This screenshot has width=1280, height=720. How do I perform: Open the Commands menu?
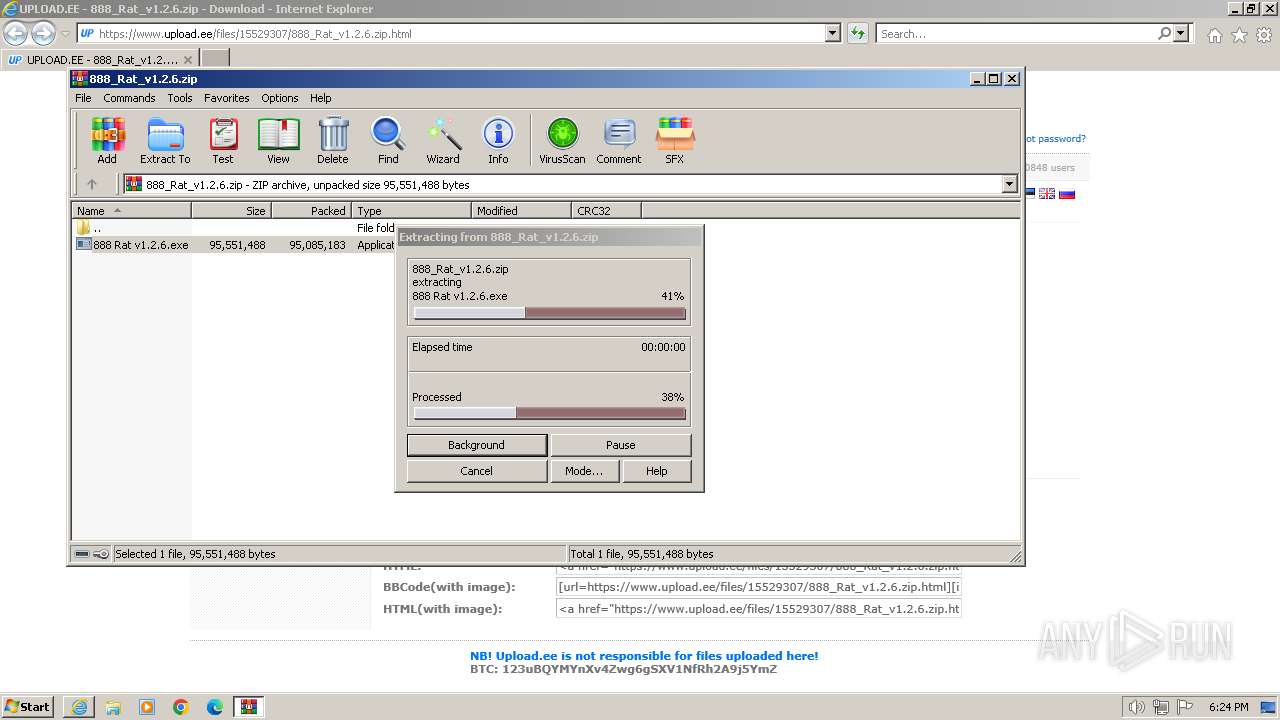coord(129,98)
